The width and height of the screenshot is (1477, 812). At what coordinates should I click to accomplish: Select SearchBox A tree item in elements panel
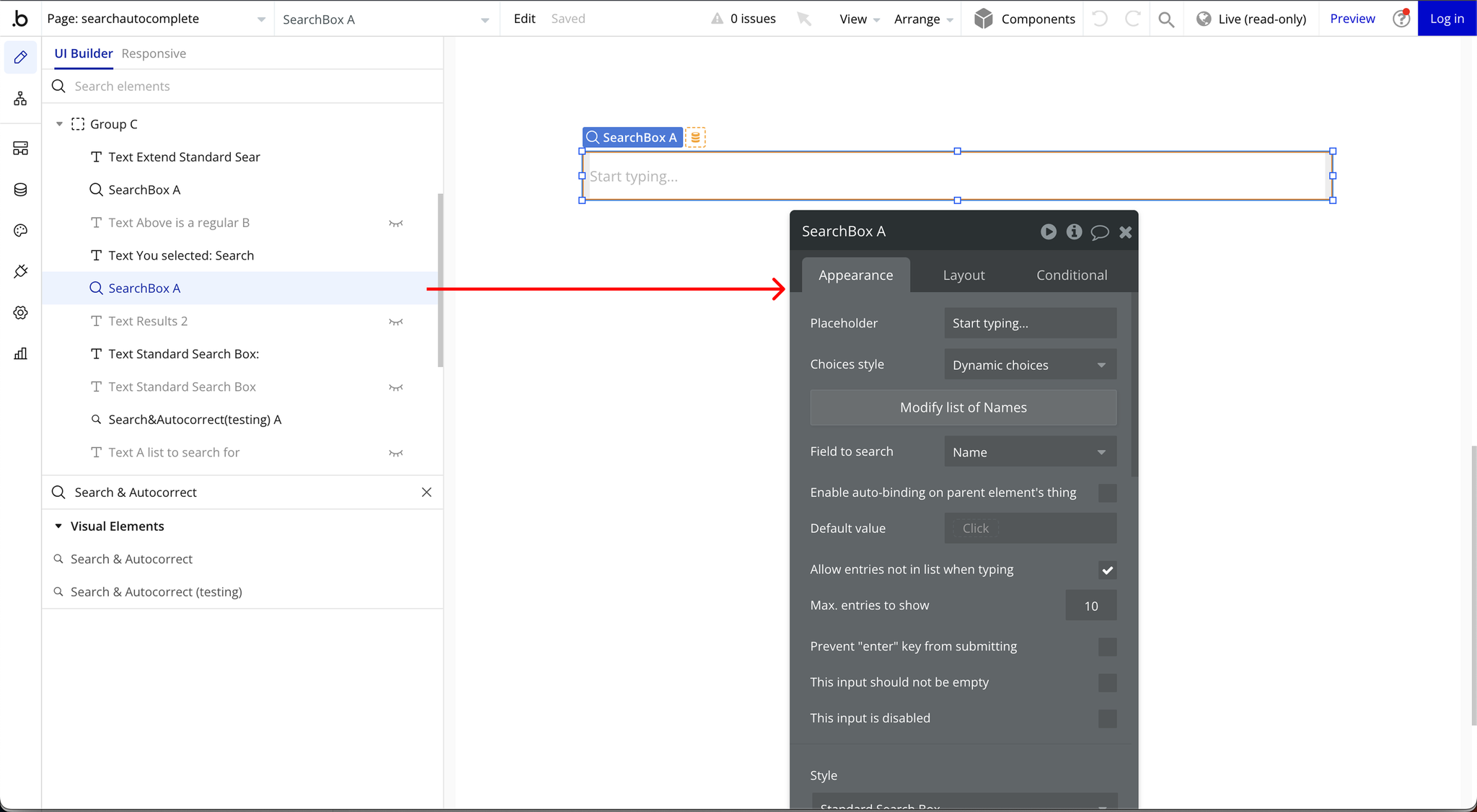click(144, 288)
